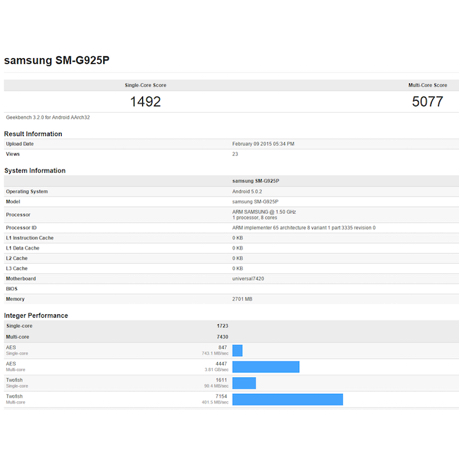The image size is (460, 450).
Task: Click the Result Information heading
Action: [x=33, y=134]
